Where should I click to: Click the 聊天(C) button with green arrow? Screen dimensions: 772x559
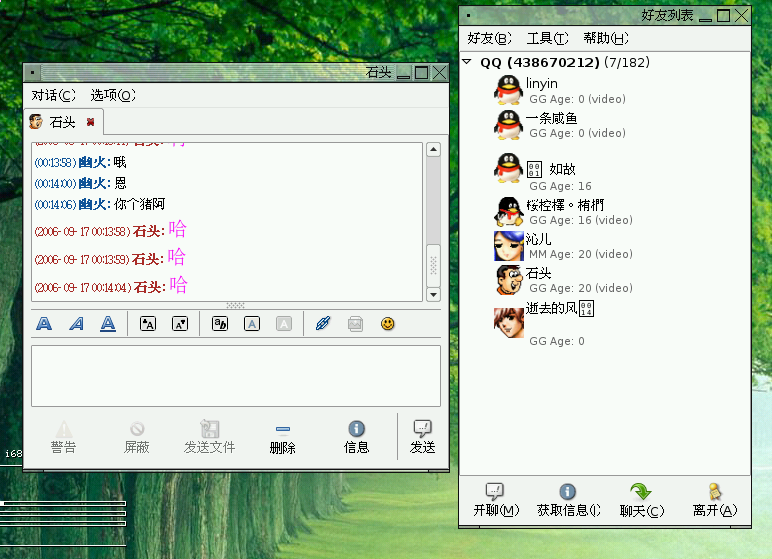pos(641,500)
